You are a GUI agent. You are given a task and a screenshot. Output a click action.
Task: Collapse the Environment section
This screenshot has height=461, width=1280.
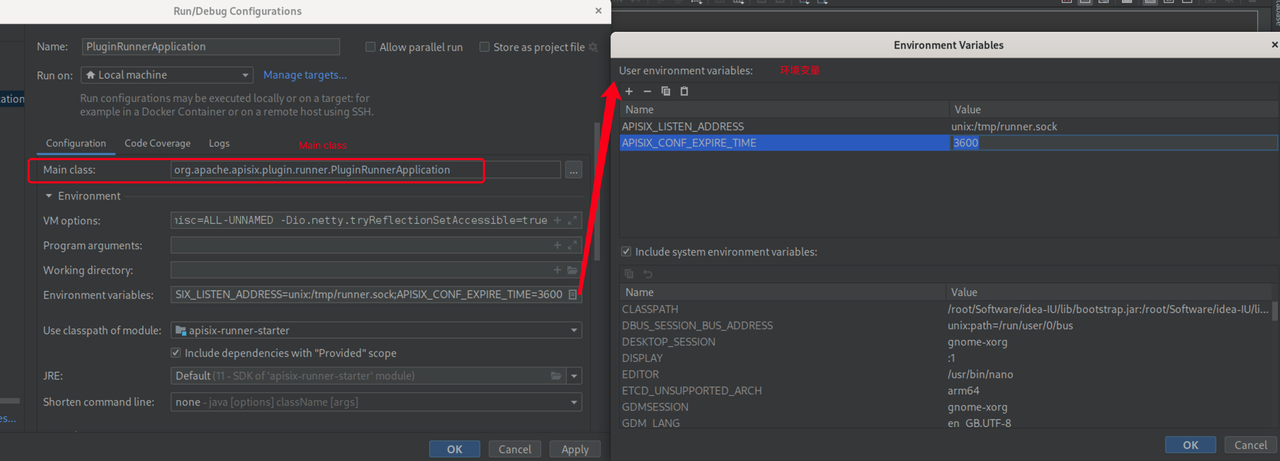(x=49, y=196)
